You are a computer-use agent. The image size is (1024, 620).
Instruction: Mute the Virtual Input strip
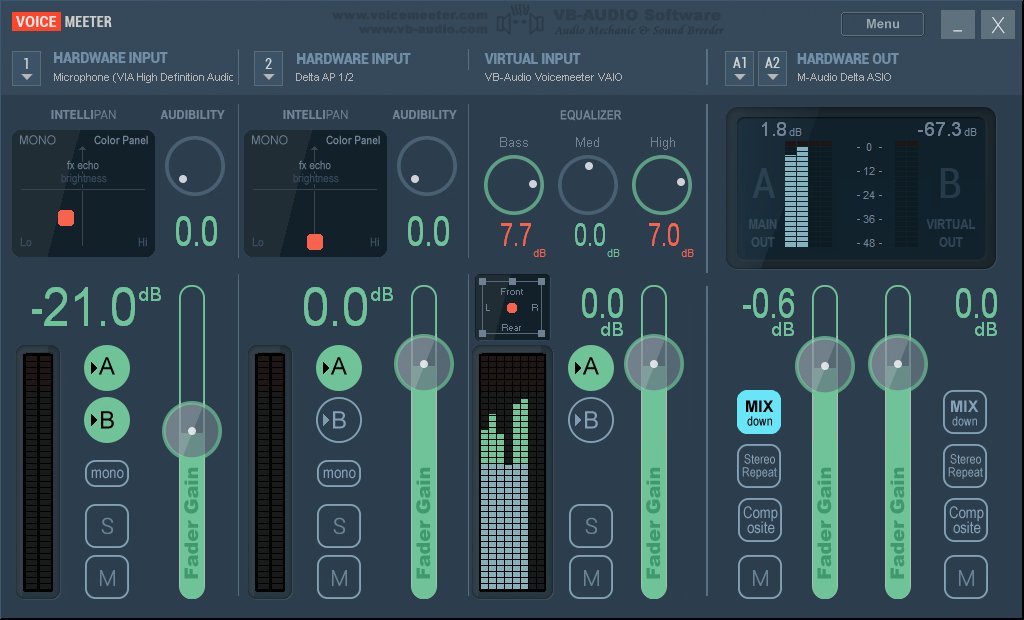[x=591, y=577]
